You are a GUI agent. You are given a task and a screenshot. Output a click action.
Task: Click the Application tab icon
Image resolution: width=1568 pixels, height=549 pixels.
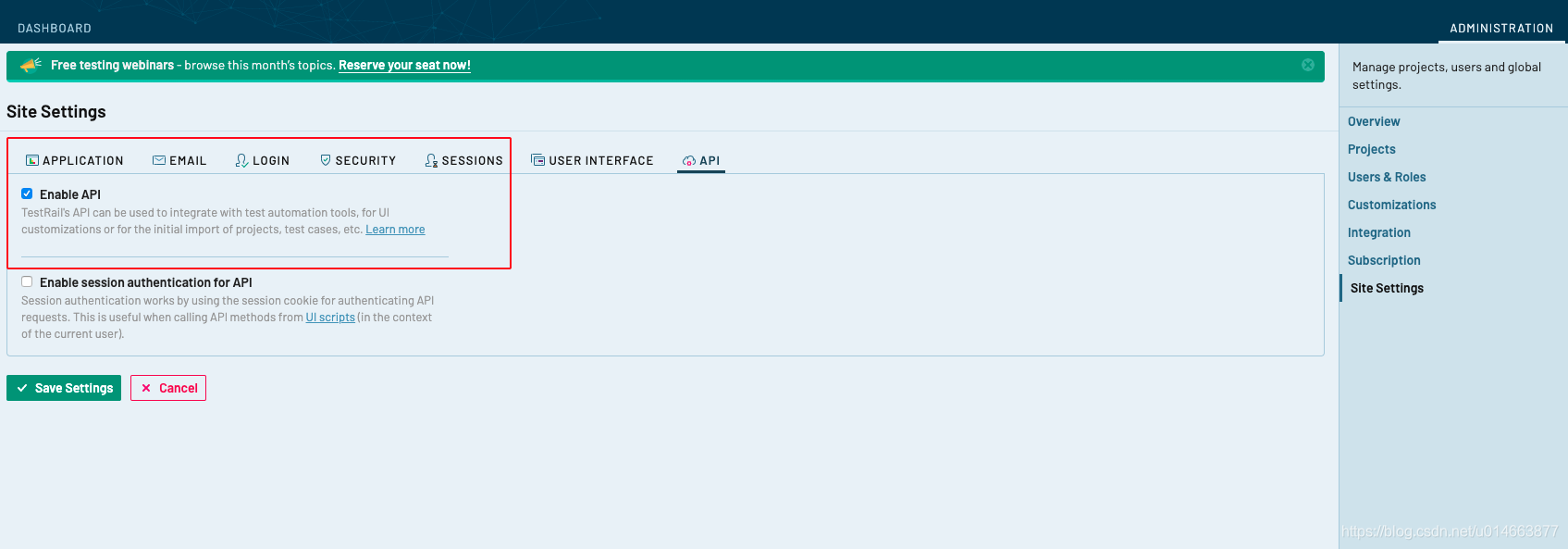coord(32,160)
